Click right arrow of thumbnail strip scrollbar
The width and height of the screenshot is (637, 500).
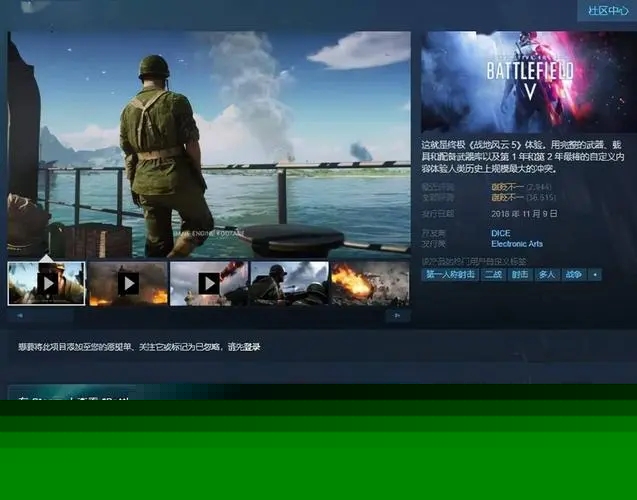point(398,316)
